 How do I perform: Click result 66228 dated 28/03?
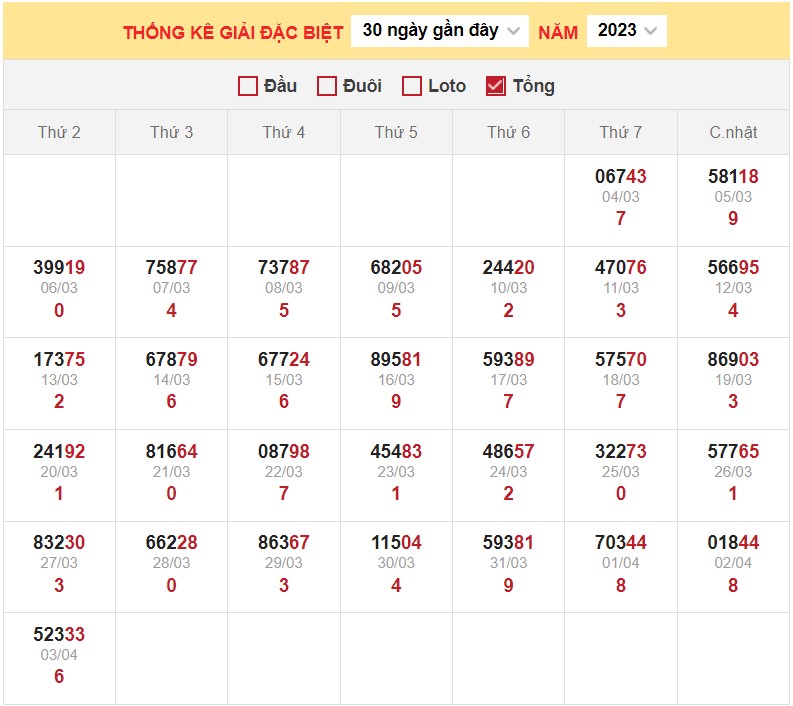(171, 543)
